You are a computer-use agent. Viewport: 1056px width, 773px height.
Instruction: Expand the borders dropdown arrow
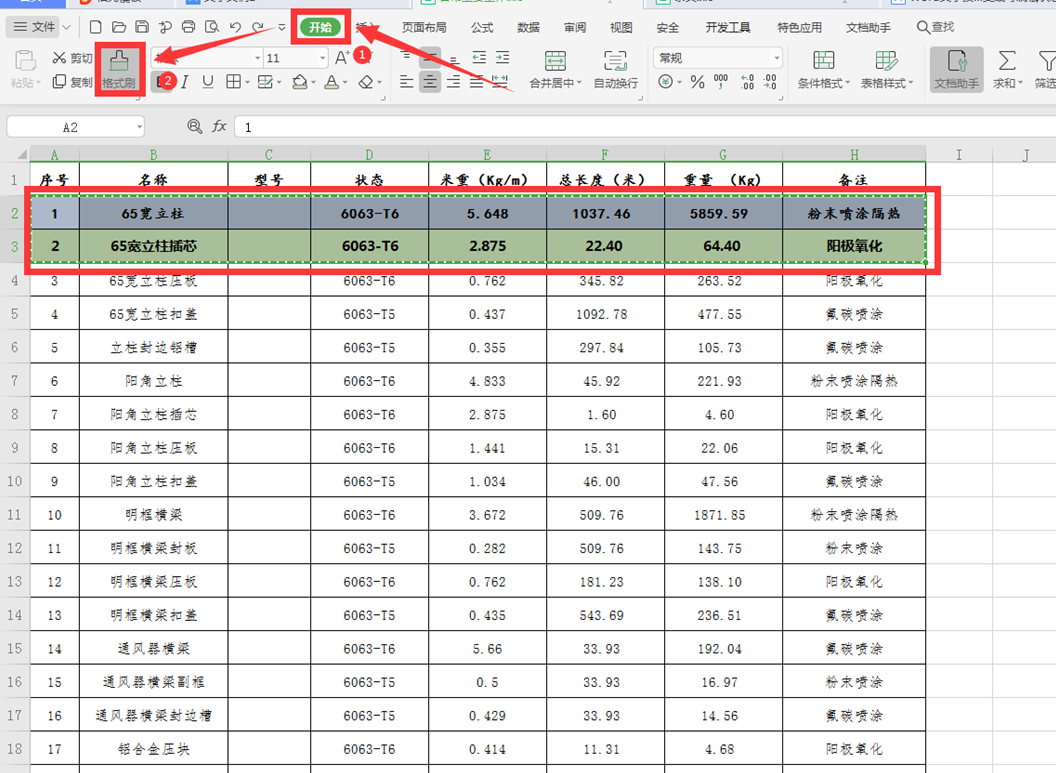tap(247, 83)
